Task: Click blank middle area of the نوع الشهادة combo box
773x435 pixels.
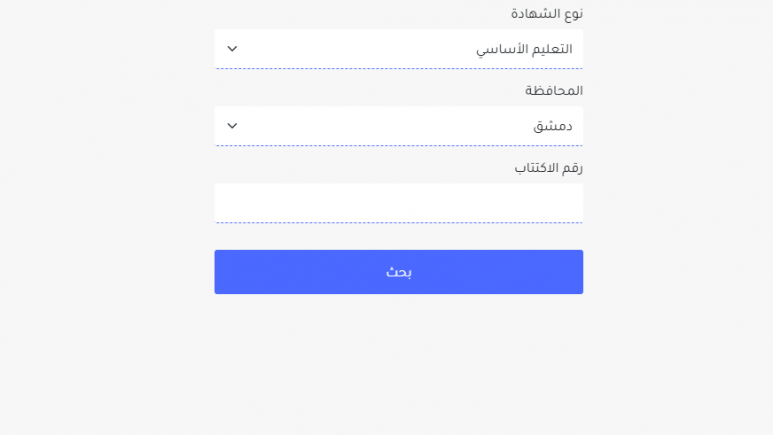Action: click(355, 49)
